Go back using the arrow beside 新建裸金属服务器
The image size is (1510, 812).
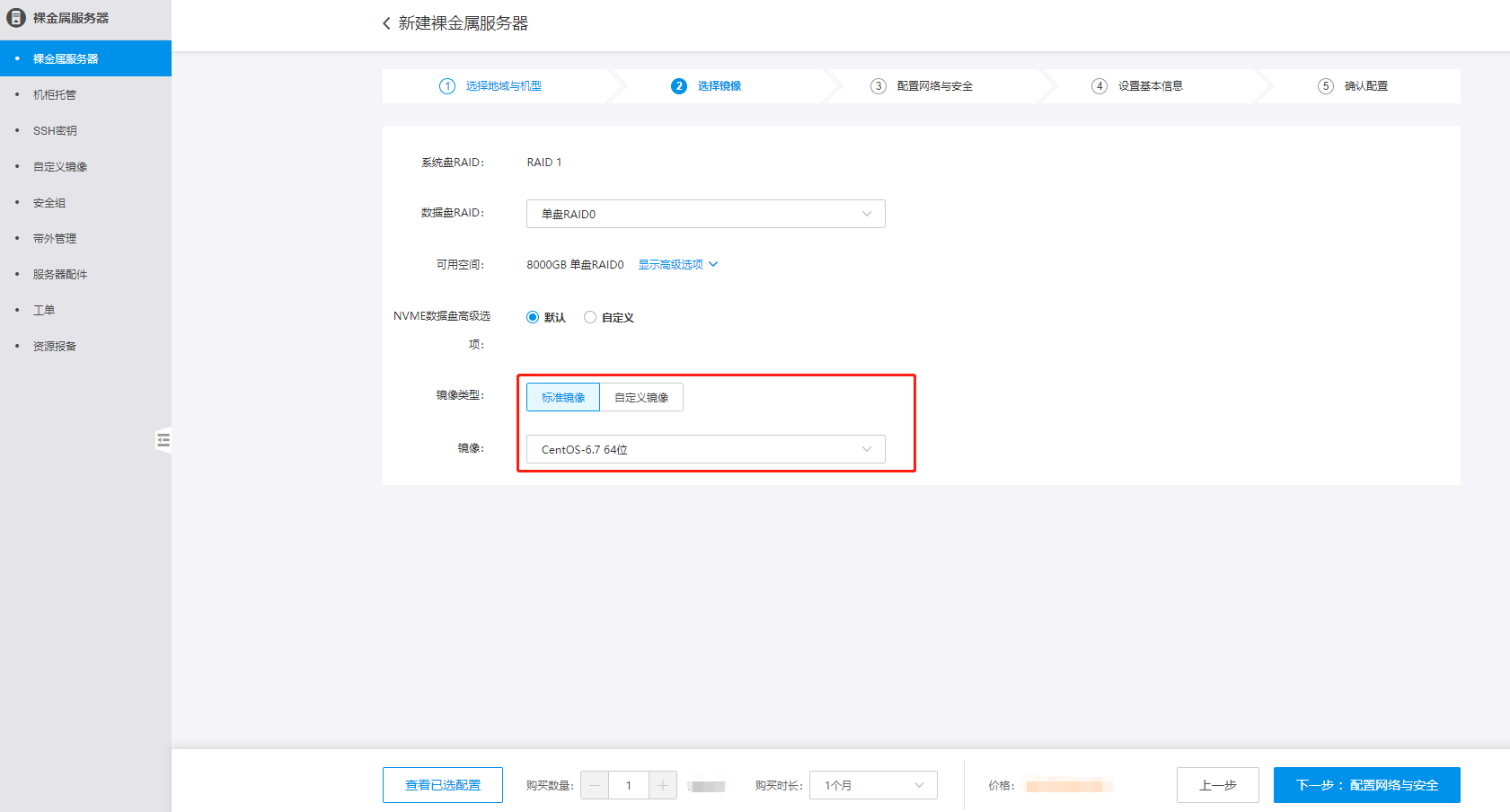(386, 23)
